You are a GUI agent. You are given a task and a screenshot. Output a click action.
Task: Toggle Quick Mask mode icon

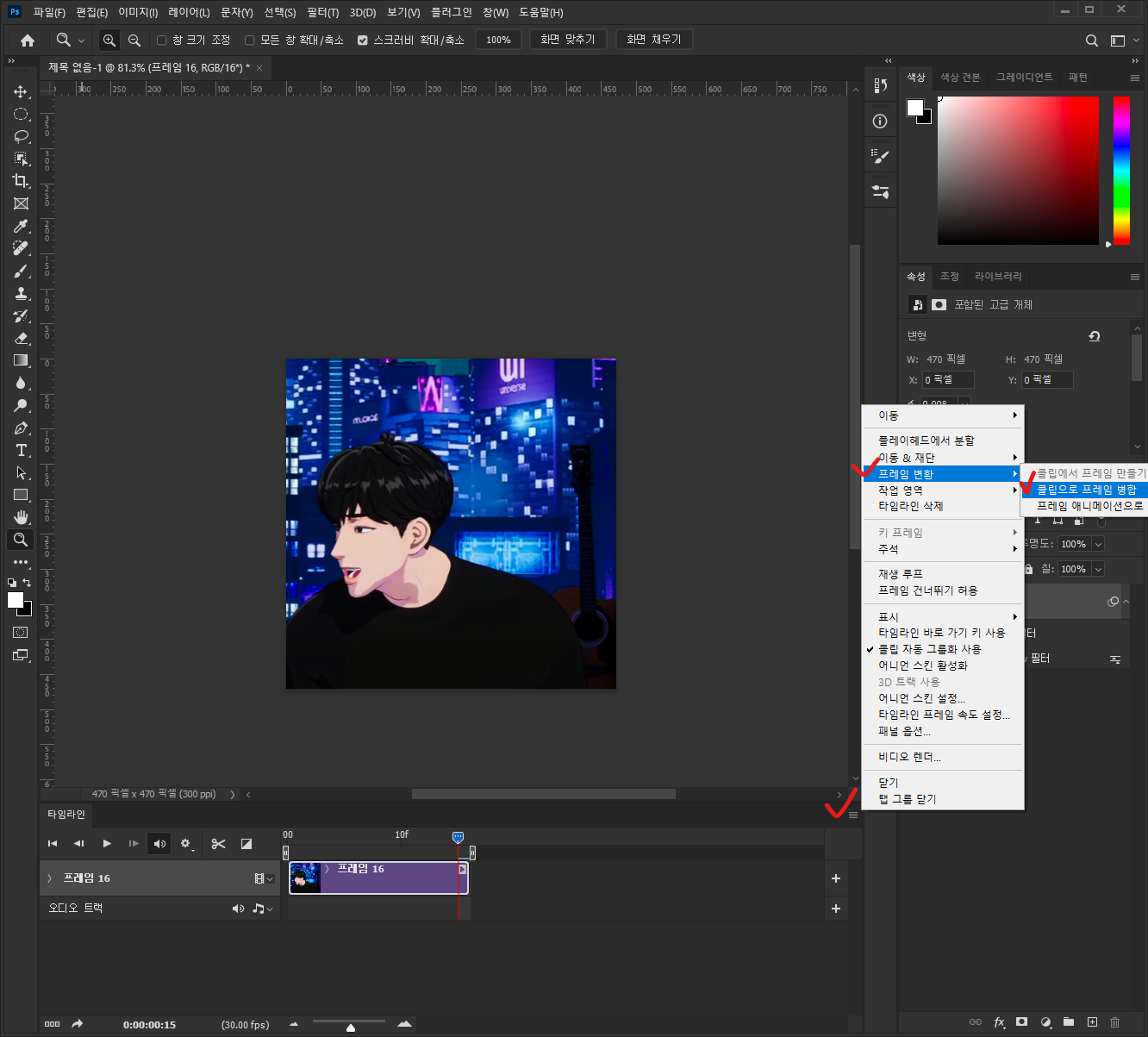[x=21, y=632]
